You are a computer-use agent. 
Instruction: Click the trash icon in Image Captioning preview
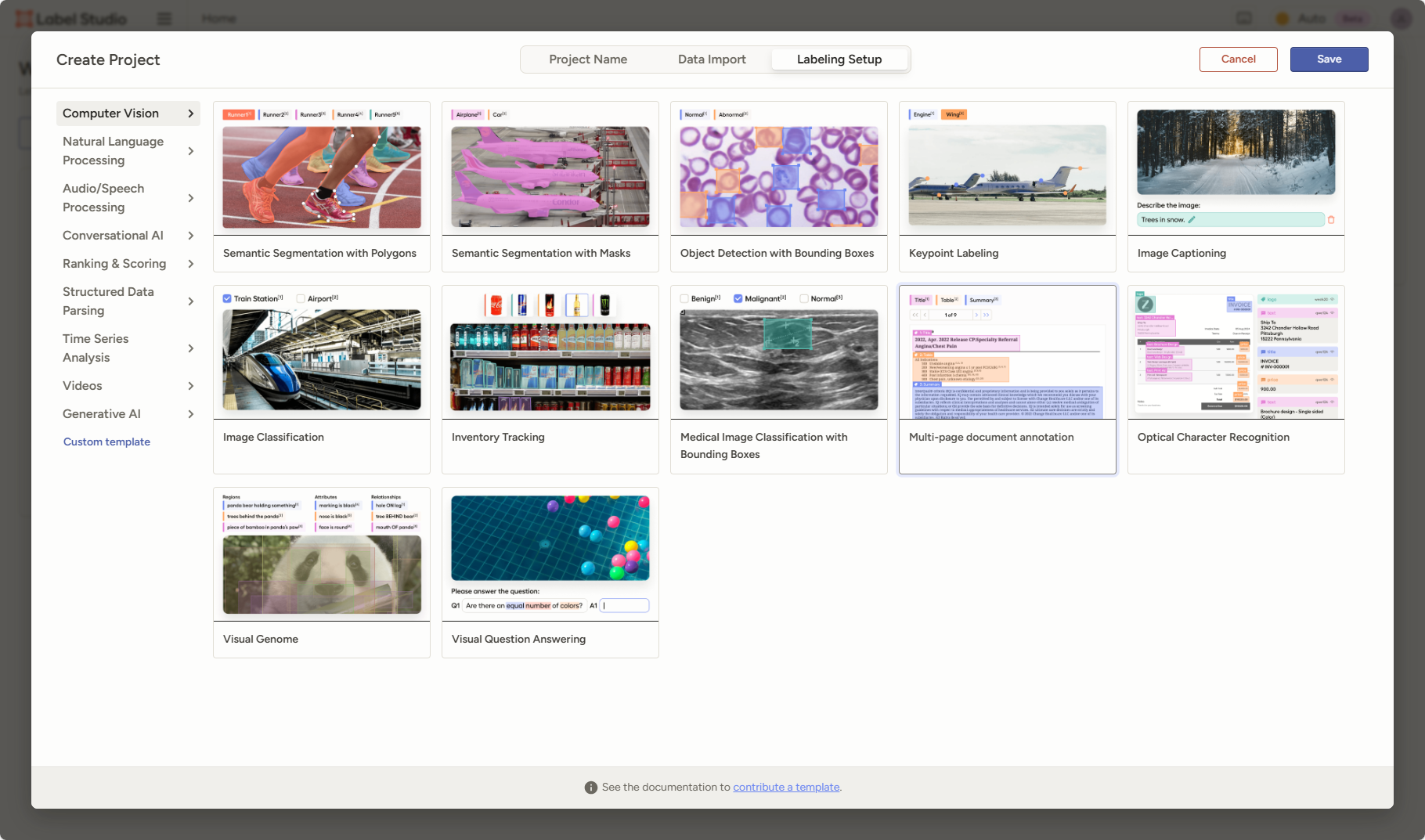(x=1331, y=220)
